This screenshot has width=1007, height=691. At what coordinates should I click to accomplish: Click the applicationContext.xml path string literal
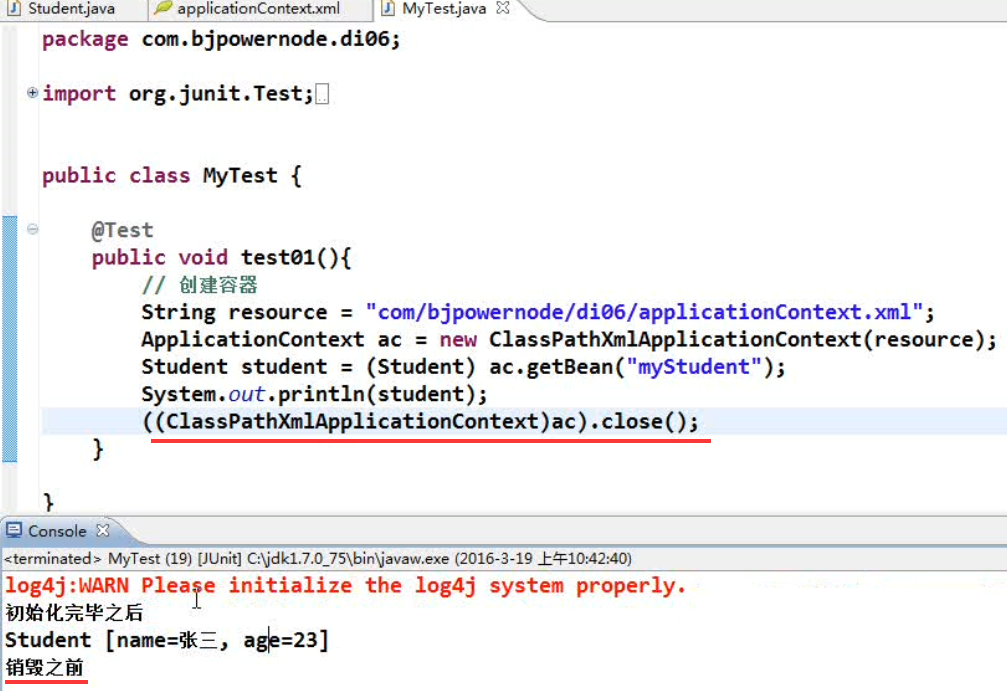[644, 312]
